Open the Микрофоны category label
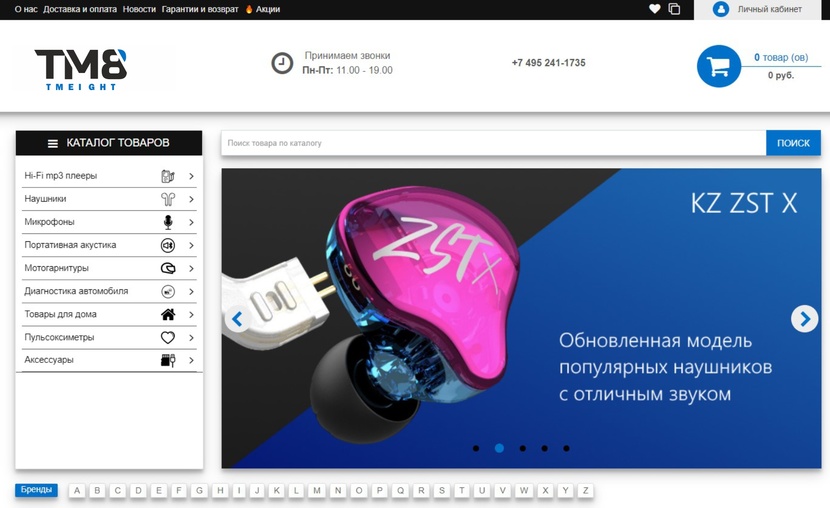The image size is (830, 508). point(49,222)
